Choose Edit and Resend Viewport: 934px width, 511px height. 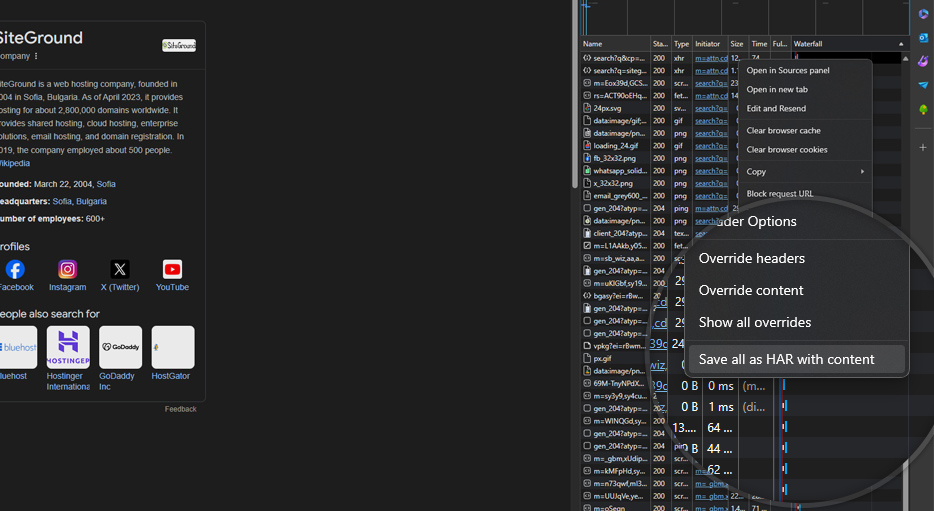(x=776, y=108)
